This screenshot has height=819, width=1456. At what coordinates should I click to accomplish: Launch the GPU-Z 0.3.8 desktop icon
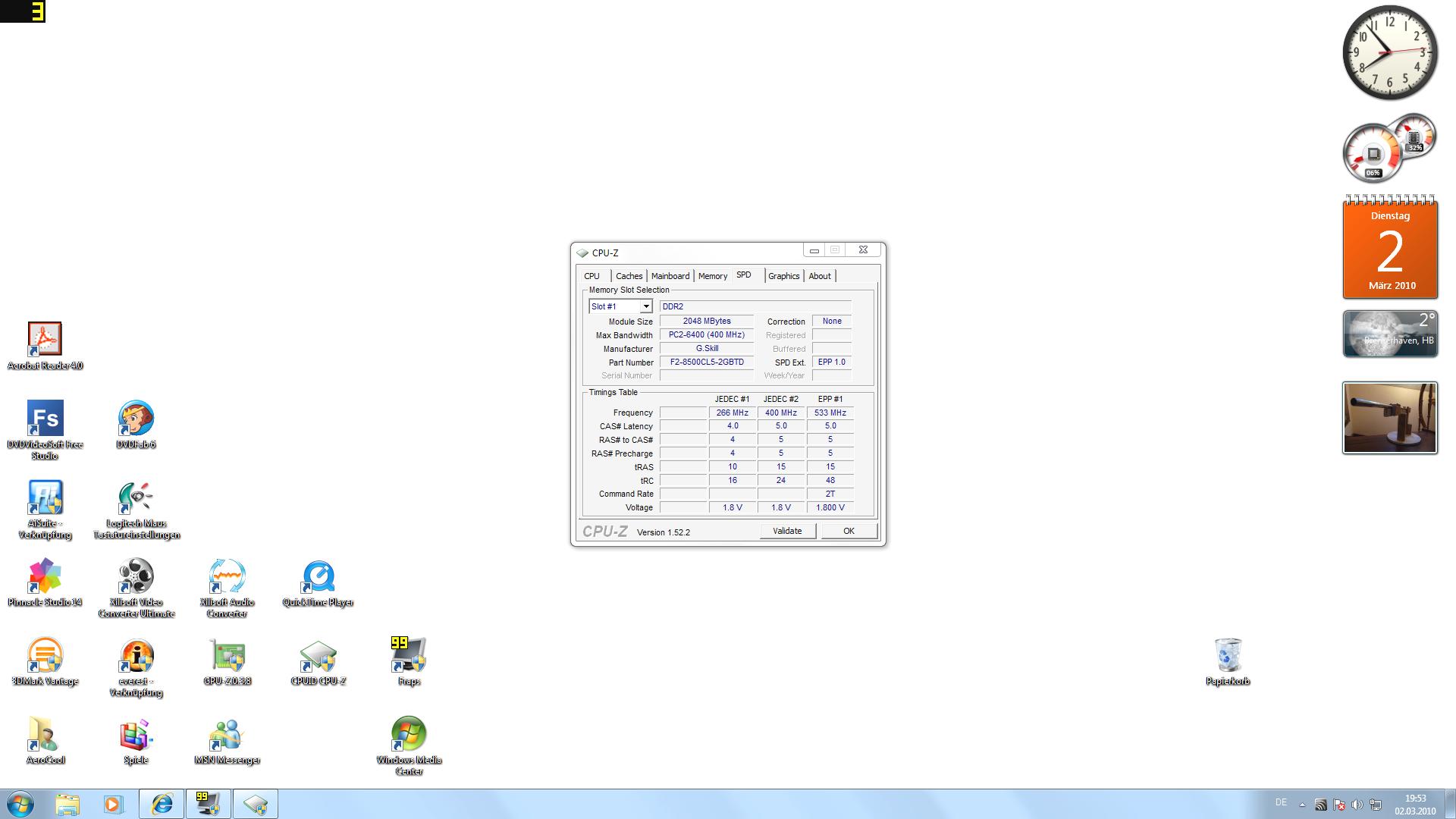(227, 656)
